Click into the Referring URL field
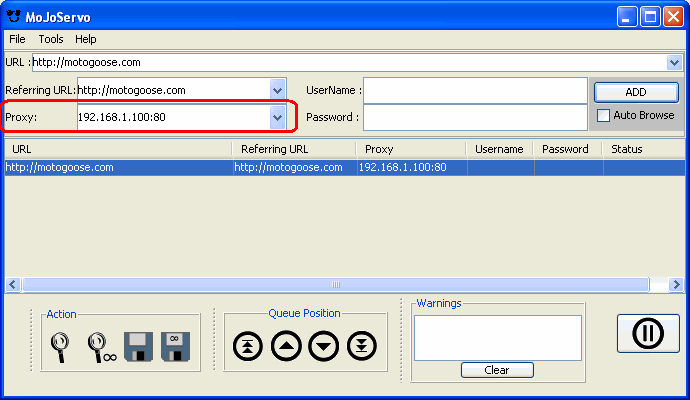Image resolution: width=690 pixels, height=400 pixels. point(173,90)
